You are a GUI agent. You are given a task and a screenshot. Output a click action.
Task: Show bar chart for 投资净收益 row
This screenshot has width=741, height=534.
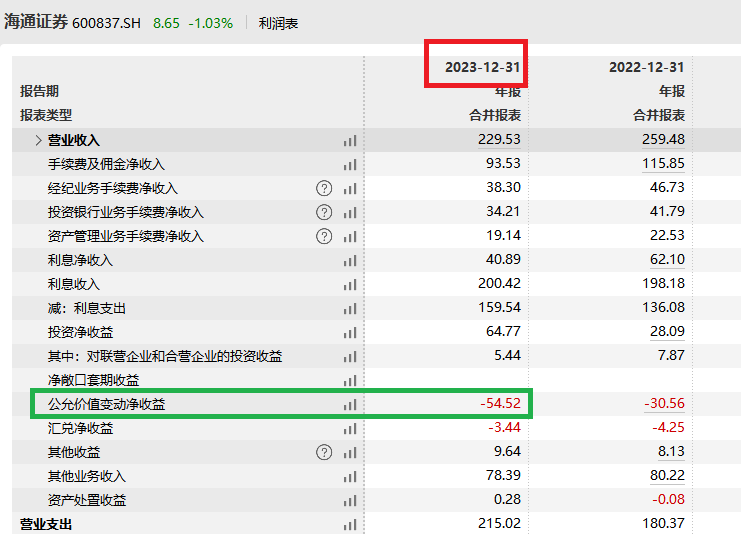tap(350, 333)
